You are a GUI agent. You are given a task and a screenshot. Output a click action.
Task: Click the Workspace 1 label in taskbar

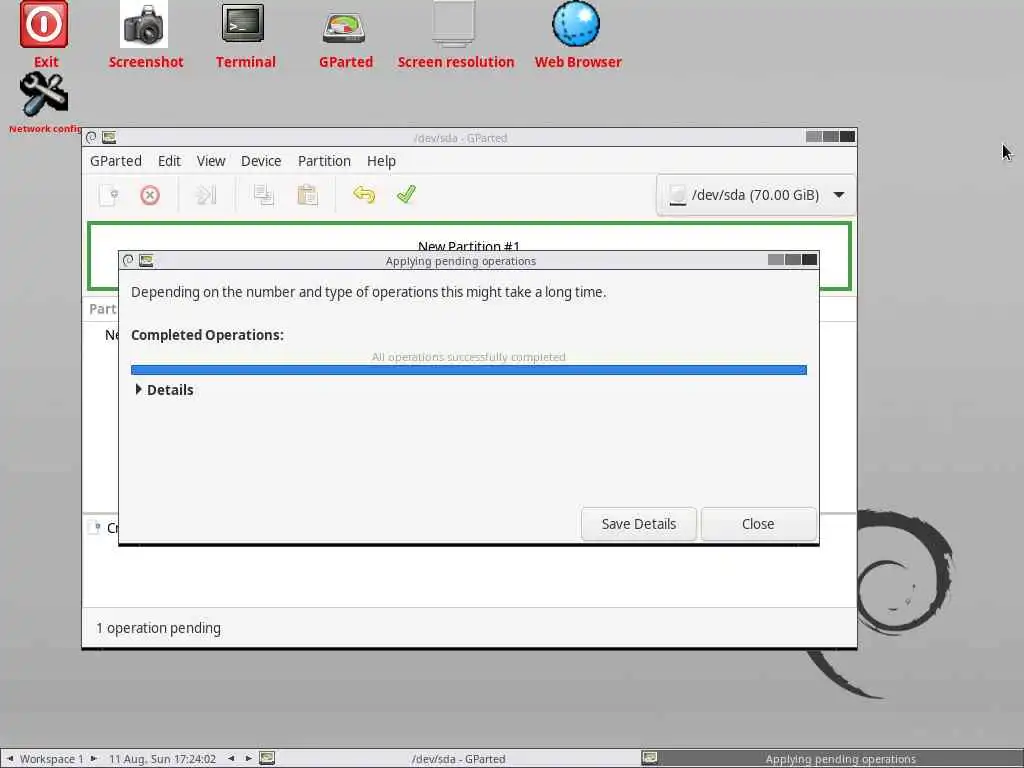pyautogui.click(x=51, y=759)
